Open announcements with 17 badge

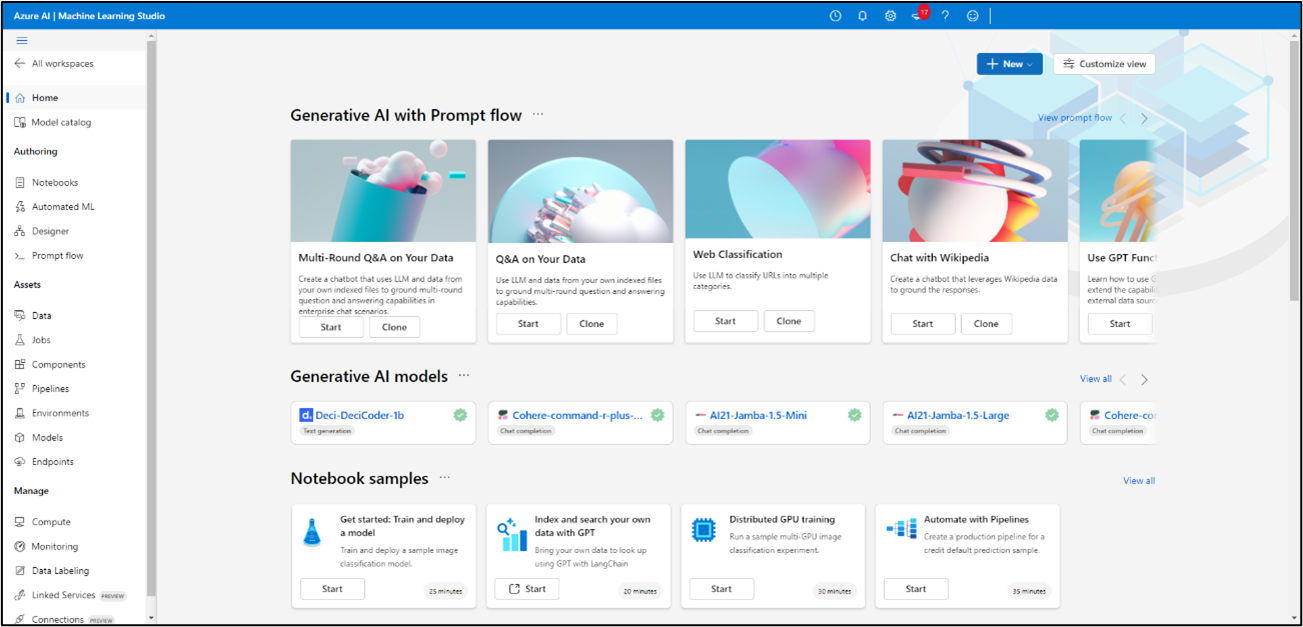pos(918,15)
